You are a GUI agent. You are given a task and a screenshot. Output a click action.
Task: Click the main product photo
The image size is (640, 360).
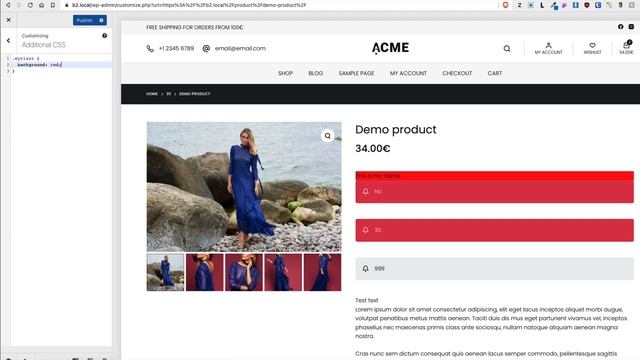[244, 187]
